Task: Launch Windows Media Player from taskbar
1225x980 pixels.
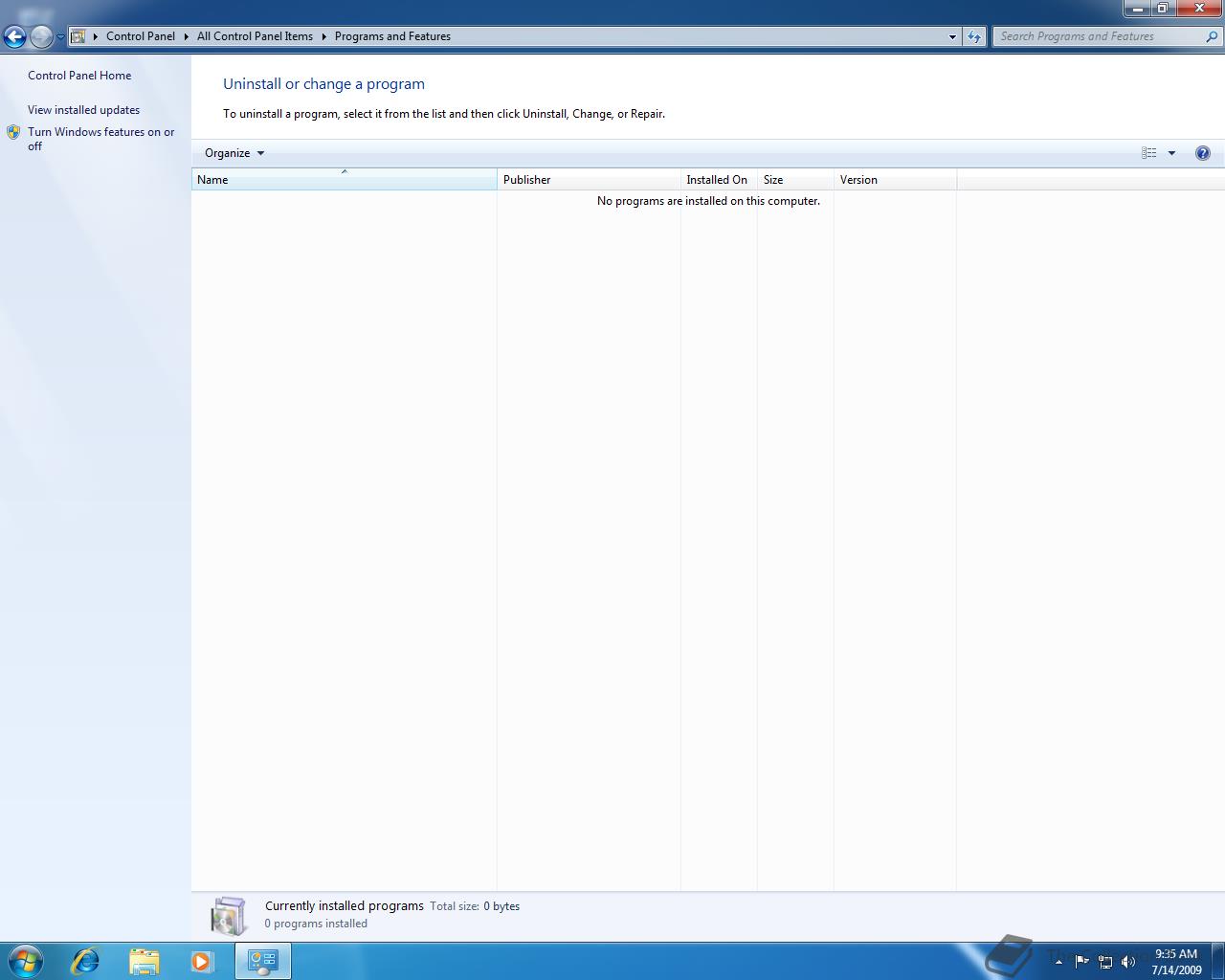Action: click(x=202, y=961)
